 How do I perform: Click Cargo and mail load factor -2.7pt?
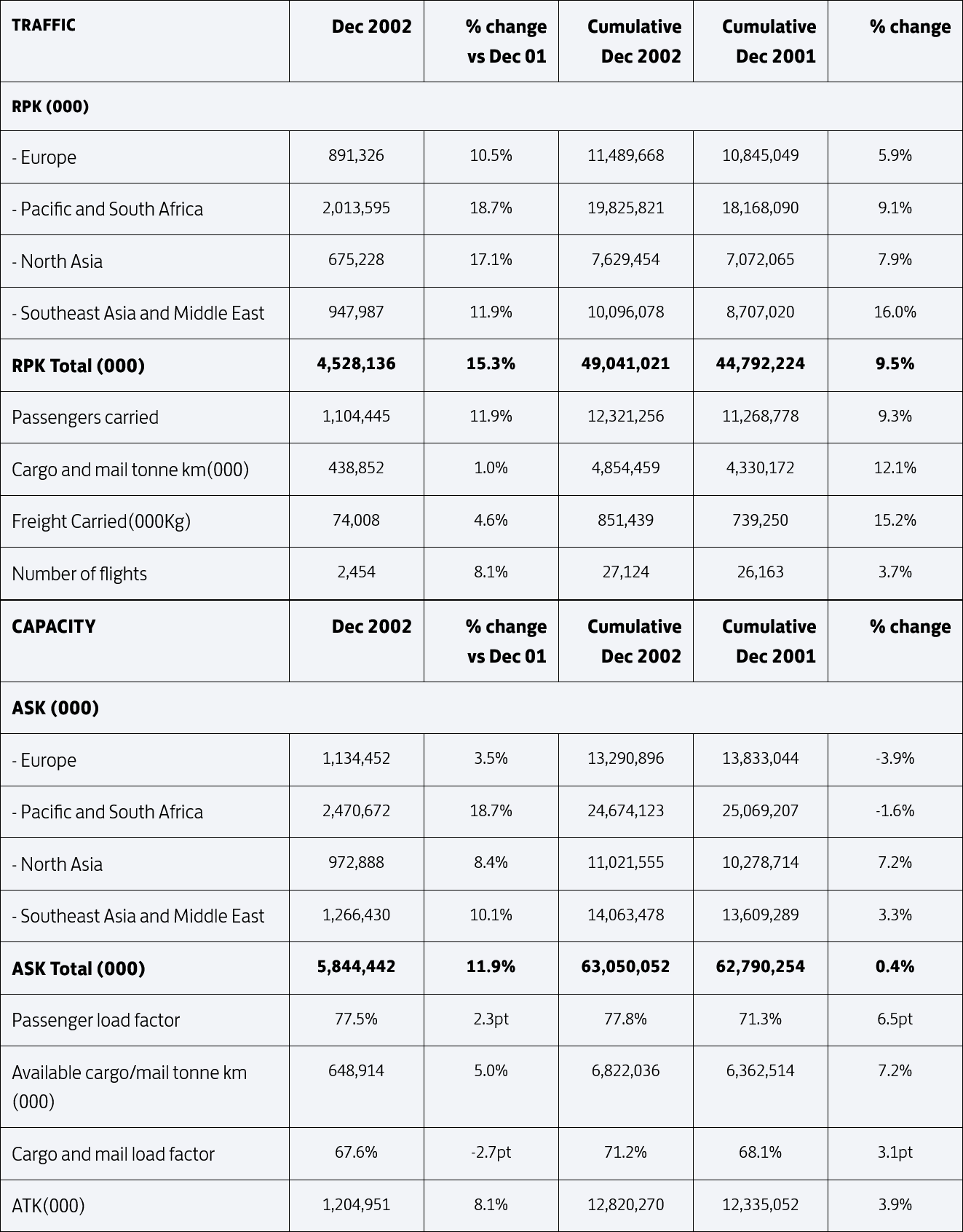point(491,1153)
